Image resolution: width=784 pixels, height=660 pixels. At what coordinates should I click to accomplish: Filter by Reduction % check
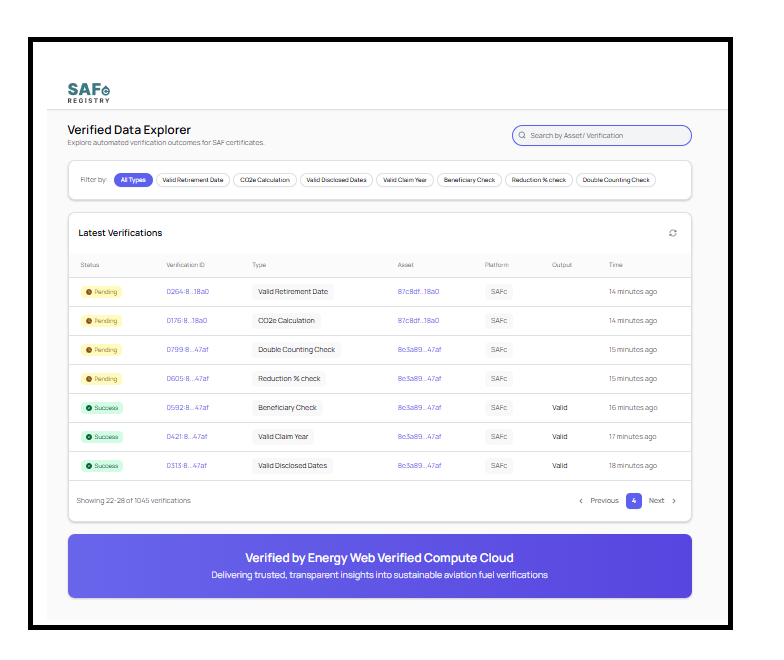pyautogui.click(x=538, y=180)
